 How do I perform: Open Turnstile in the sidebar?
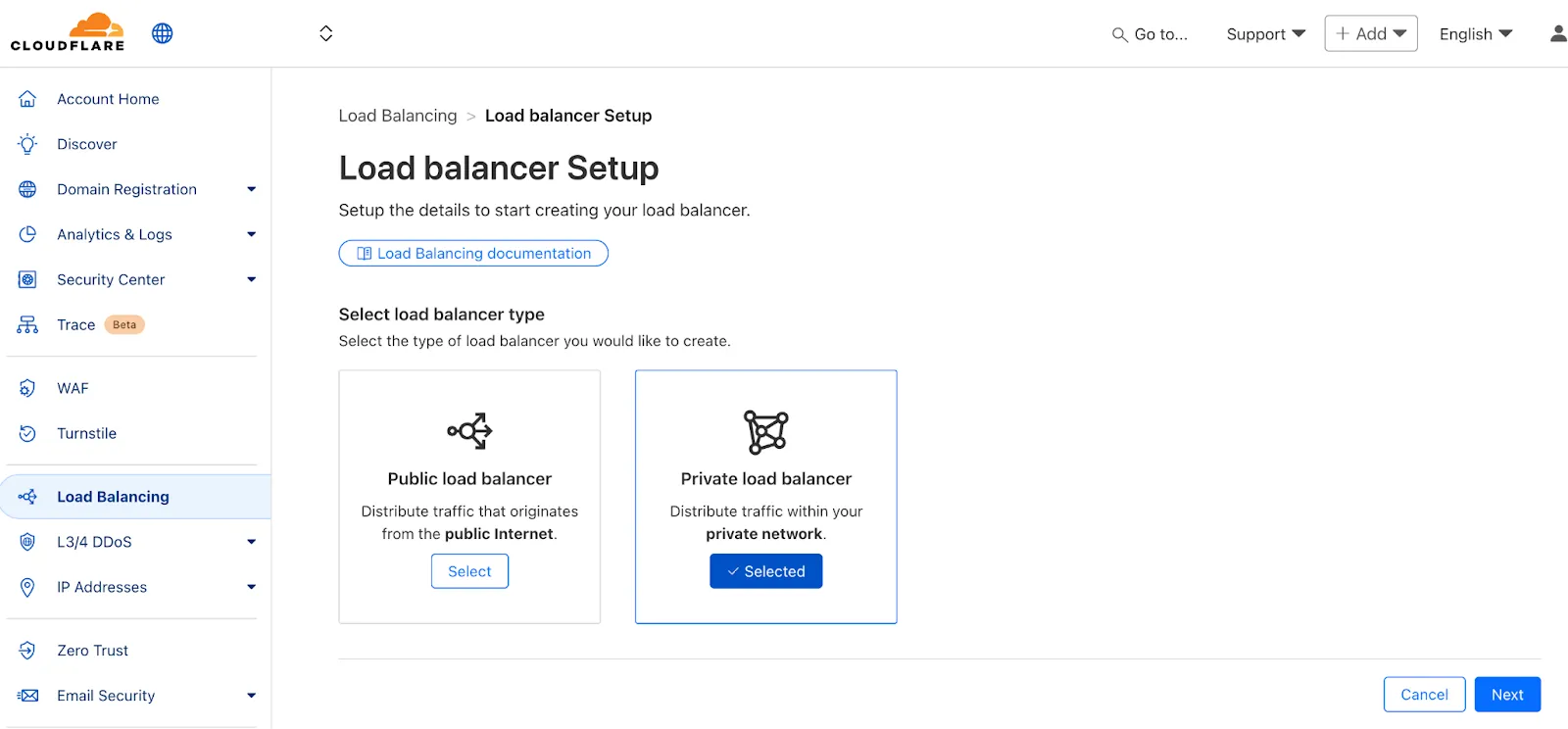pyautogui.click(x=86, y=433)
